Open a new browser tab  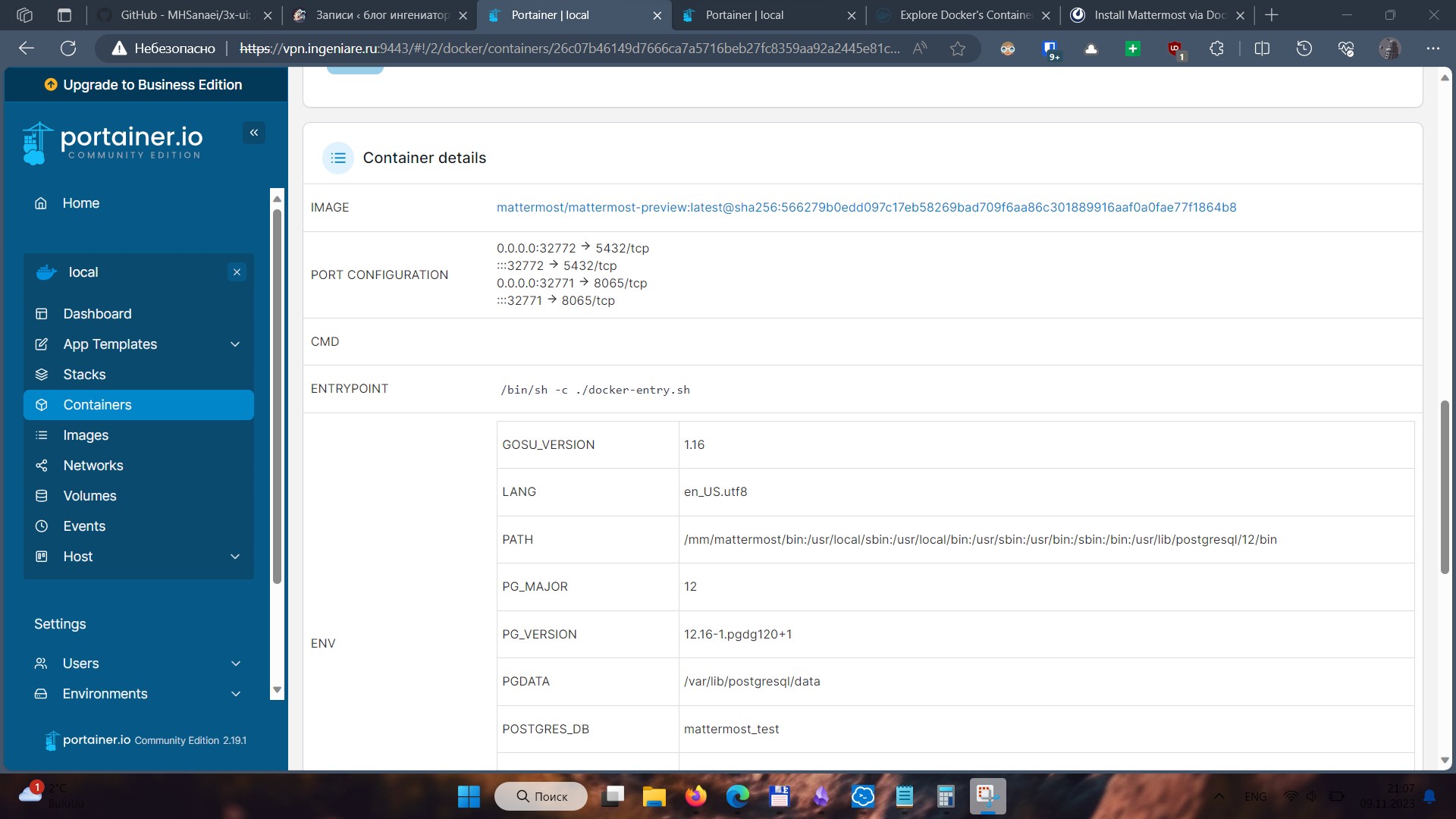pos(1272,15)
